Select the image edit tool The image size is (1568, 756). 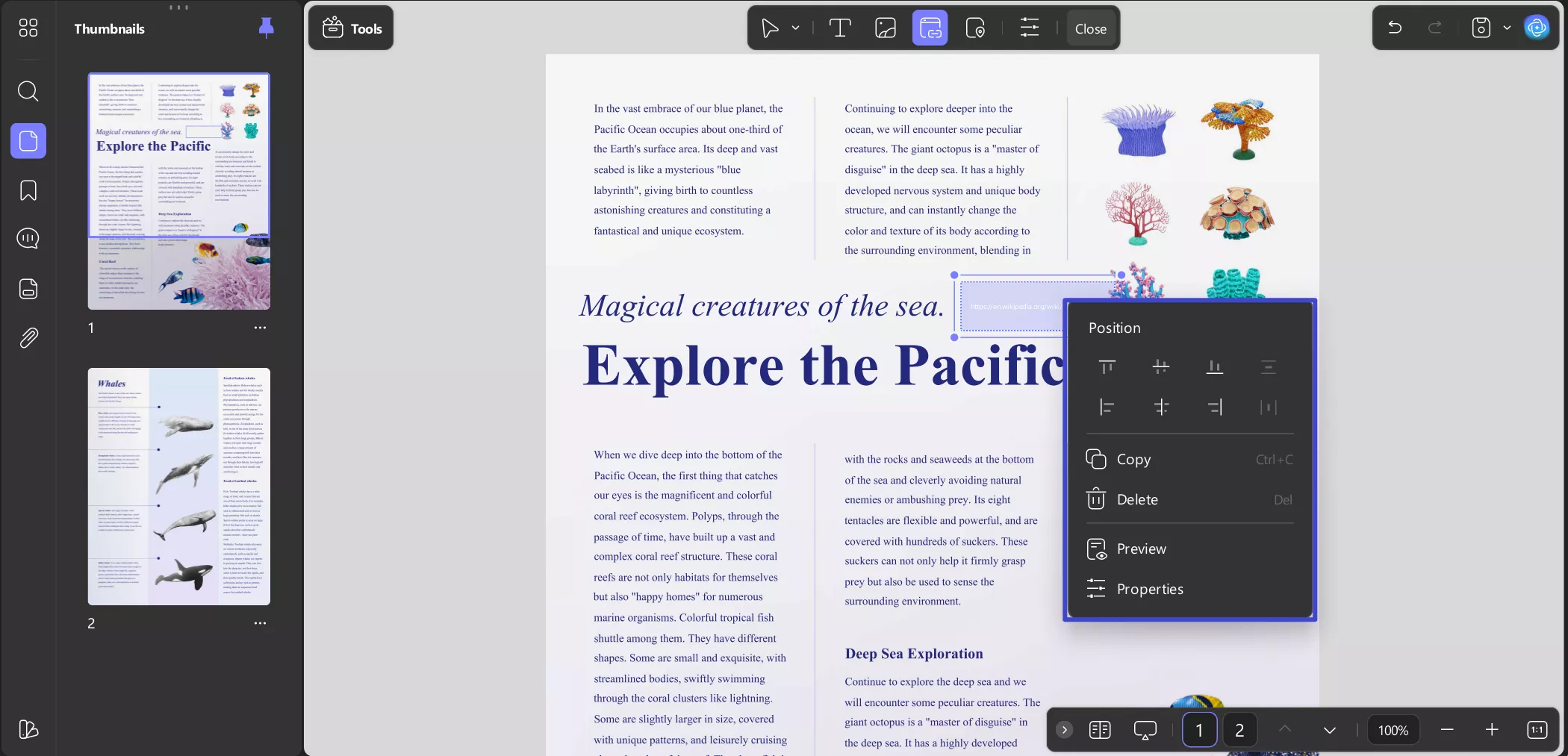[x=885, y=28]
